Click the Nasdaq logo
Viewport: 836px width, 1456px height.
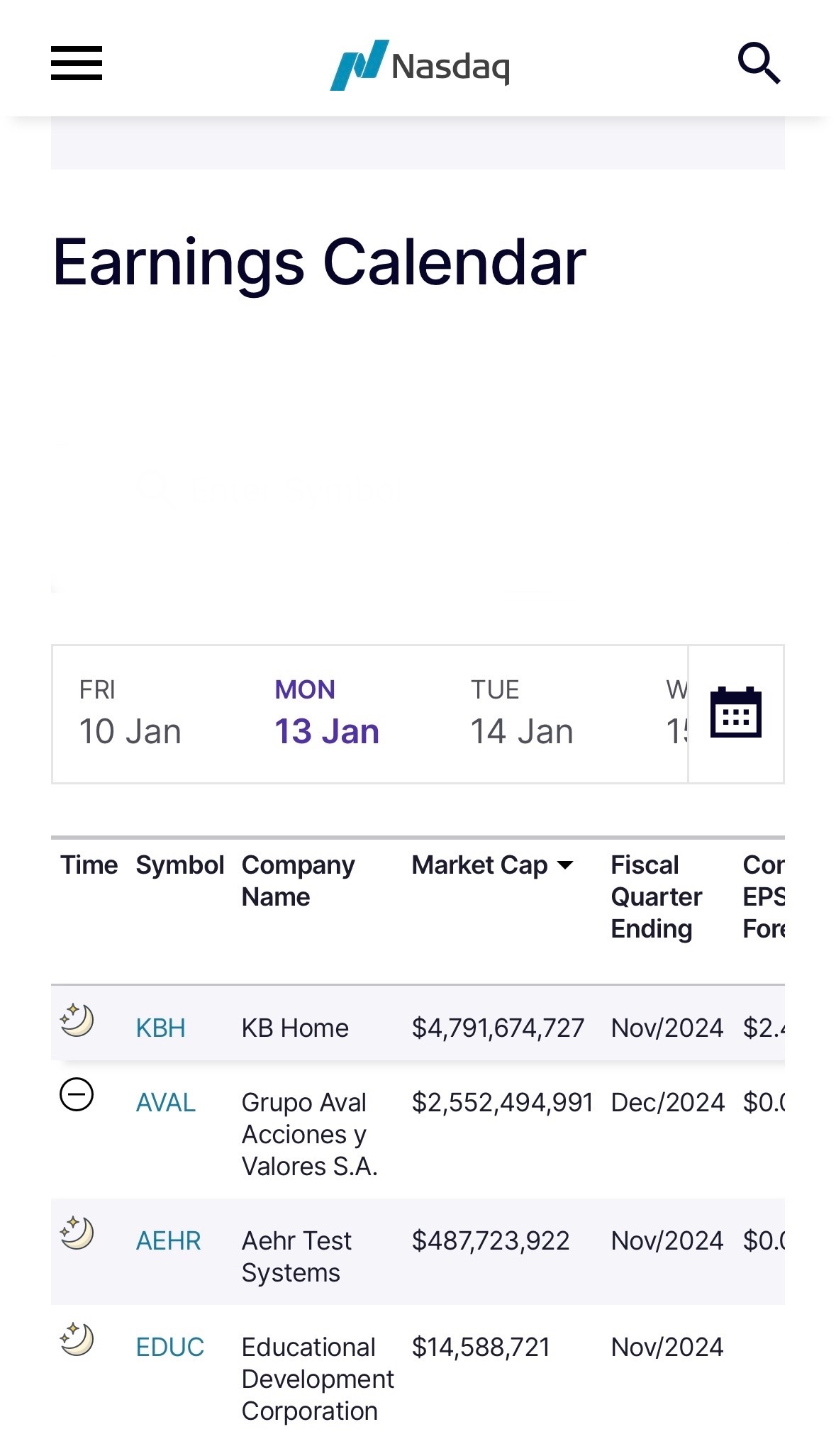(420, 65)
